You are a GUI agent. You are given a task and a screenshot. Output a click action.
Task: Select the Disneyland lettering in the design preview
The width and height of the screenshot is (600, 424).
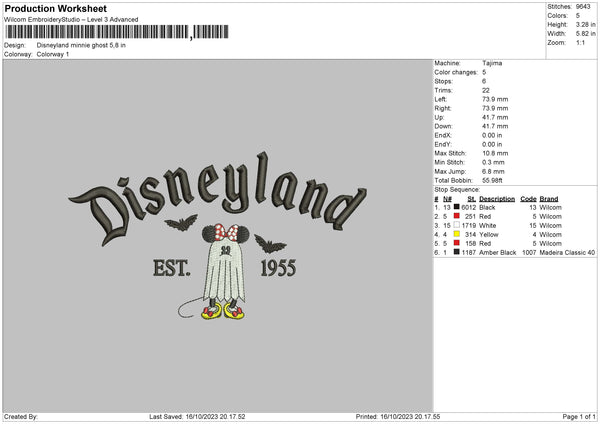tap(217, 197)
